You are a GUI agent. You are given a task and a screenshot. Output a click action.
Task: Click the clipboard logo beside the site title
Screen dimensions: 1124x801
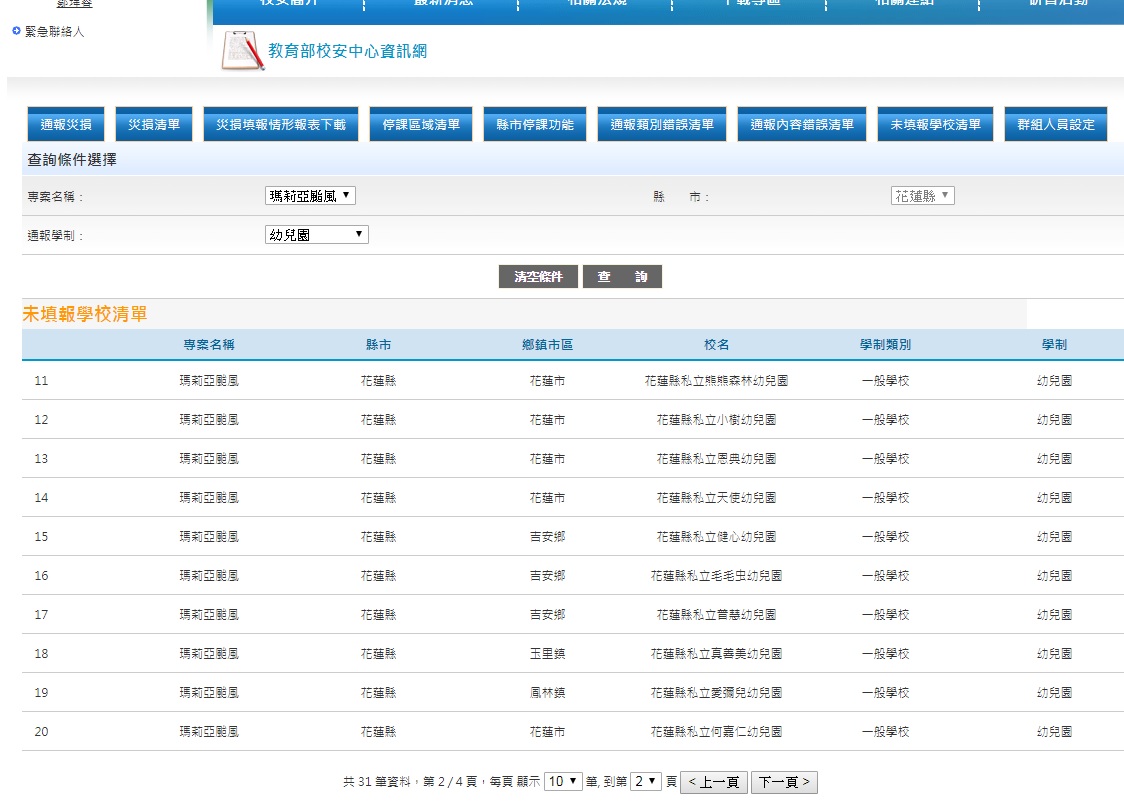point(243,51)
